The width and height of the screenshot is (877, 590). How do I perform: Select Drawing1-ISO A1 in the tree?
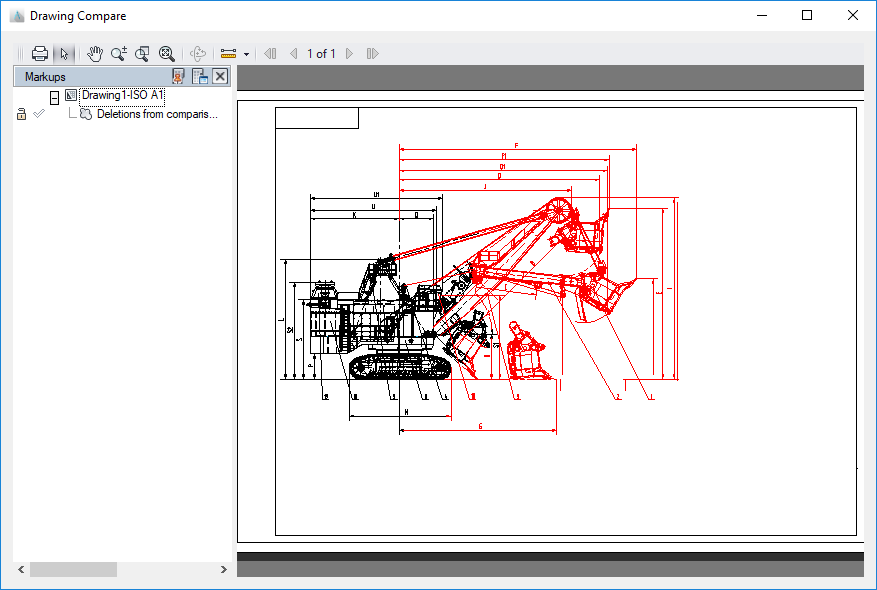tap(121, 96)
